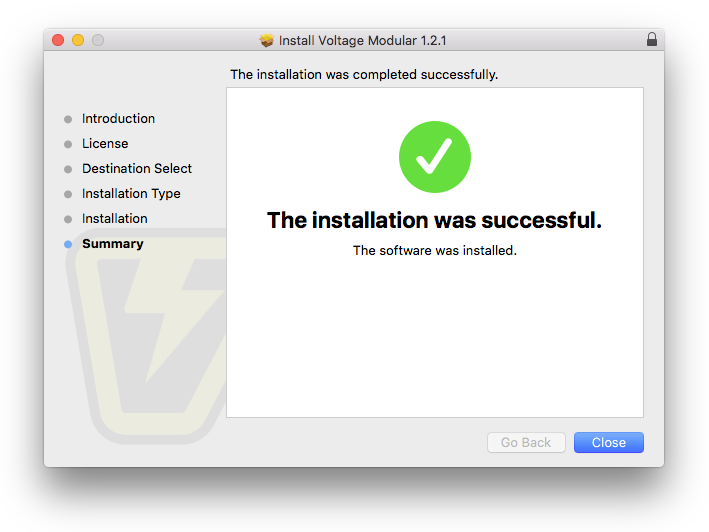Close the window using the red button

point(58,40)
